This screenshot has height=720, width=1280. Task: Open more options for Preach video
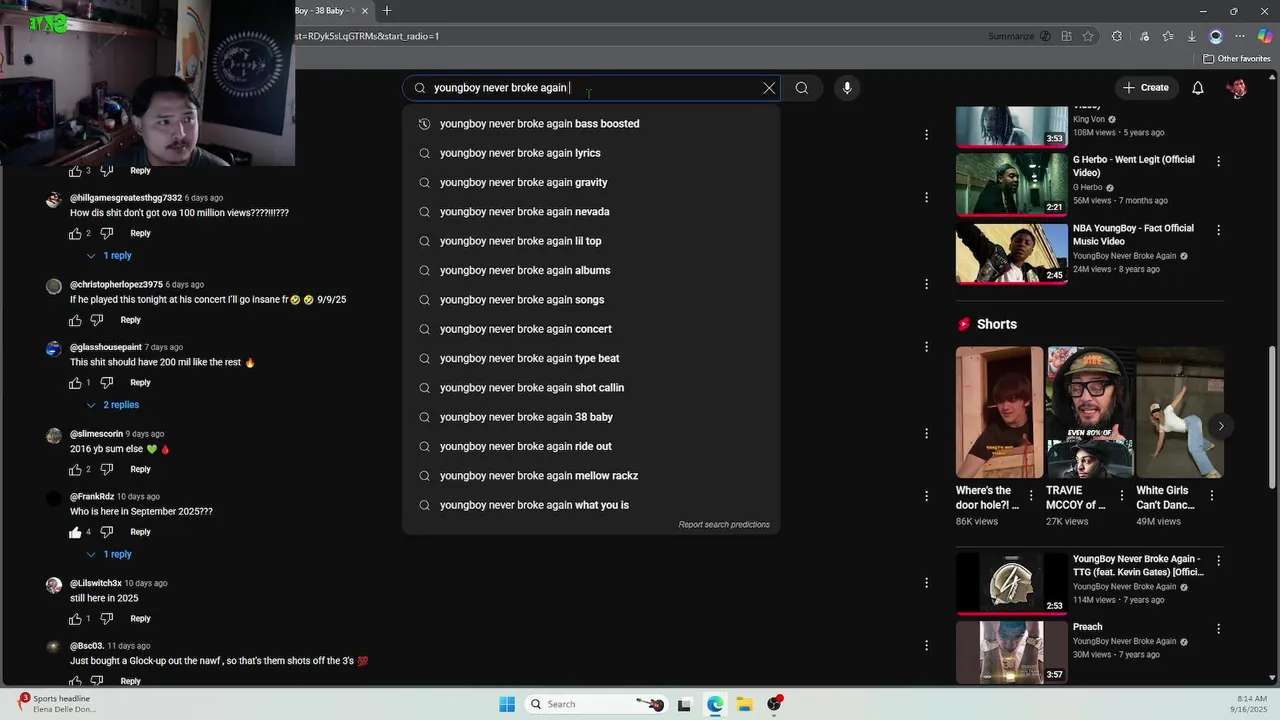click(x=1218, y=629)
